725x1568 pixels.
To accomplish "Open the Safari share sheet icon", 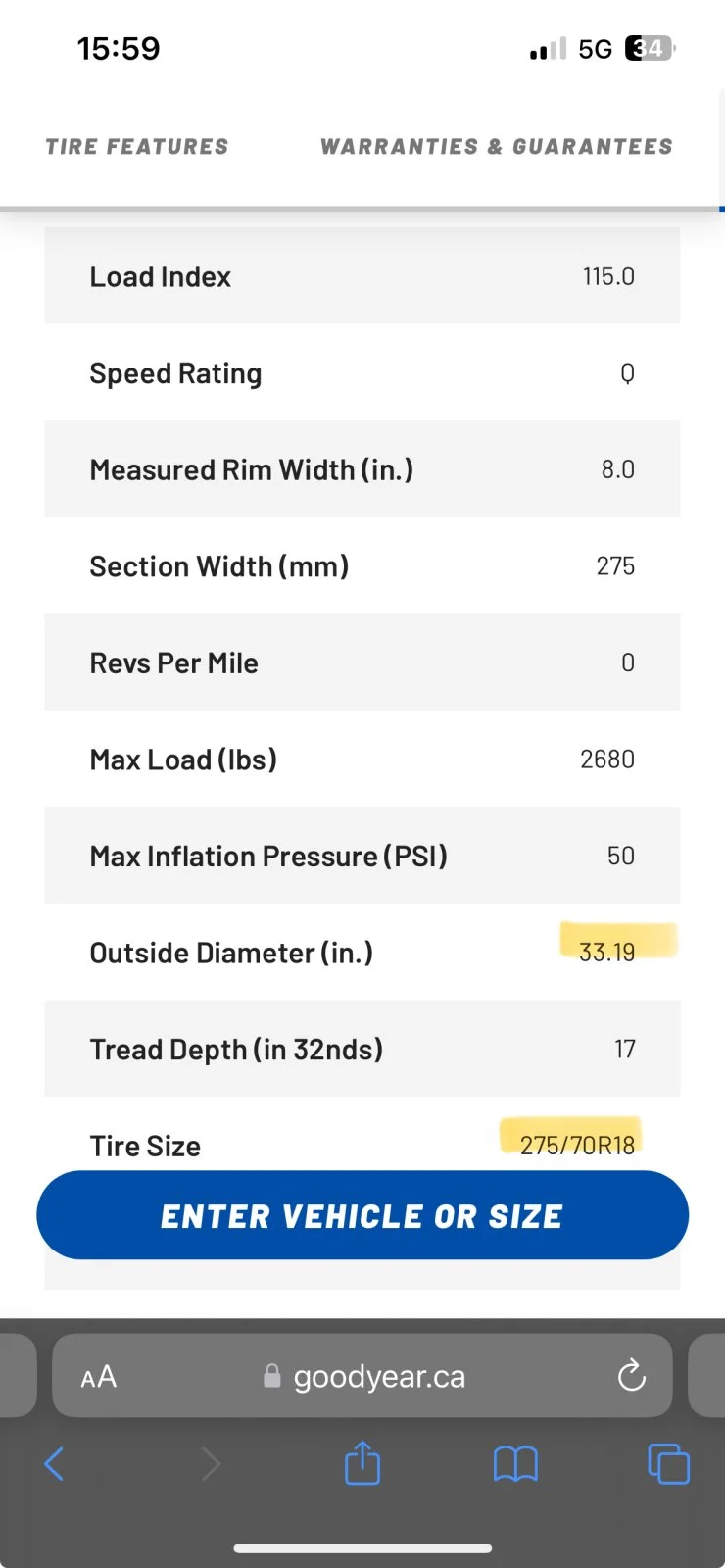I will coord(362,1462).
